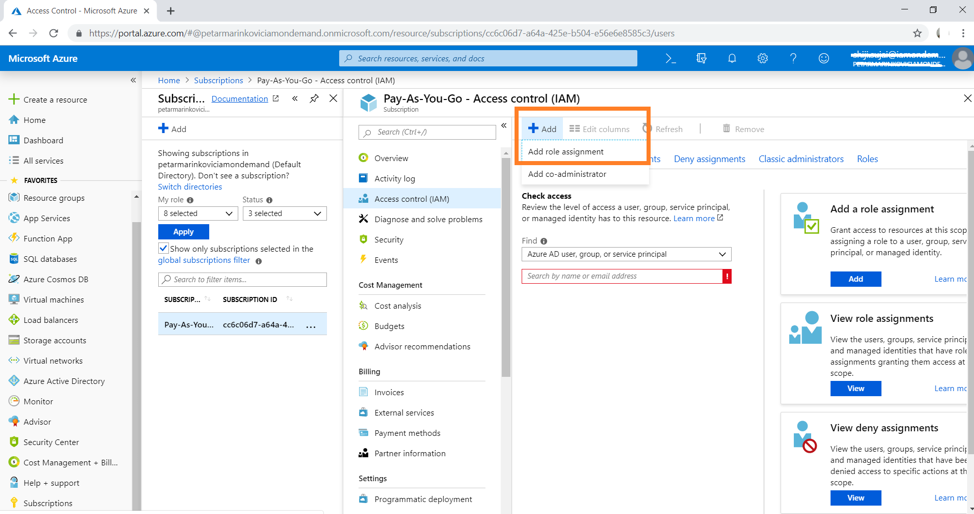This screenshot has height=514, width=974.
Task: Open Azure Active Directory in sidebar
Action: point(63,381)
